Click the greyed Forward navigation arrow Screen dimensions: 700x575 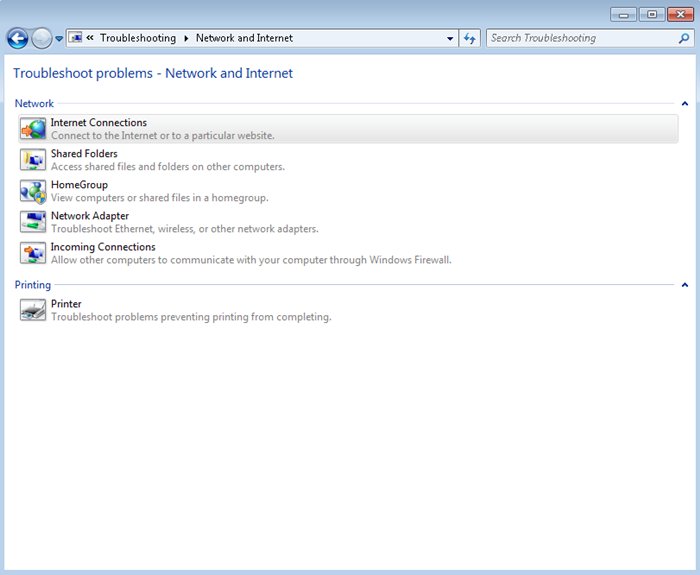tap(42, 38)
